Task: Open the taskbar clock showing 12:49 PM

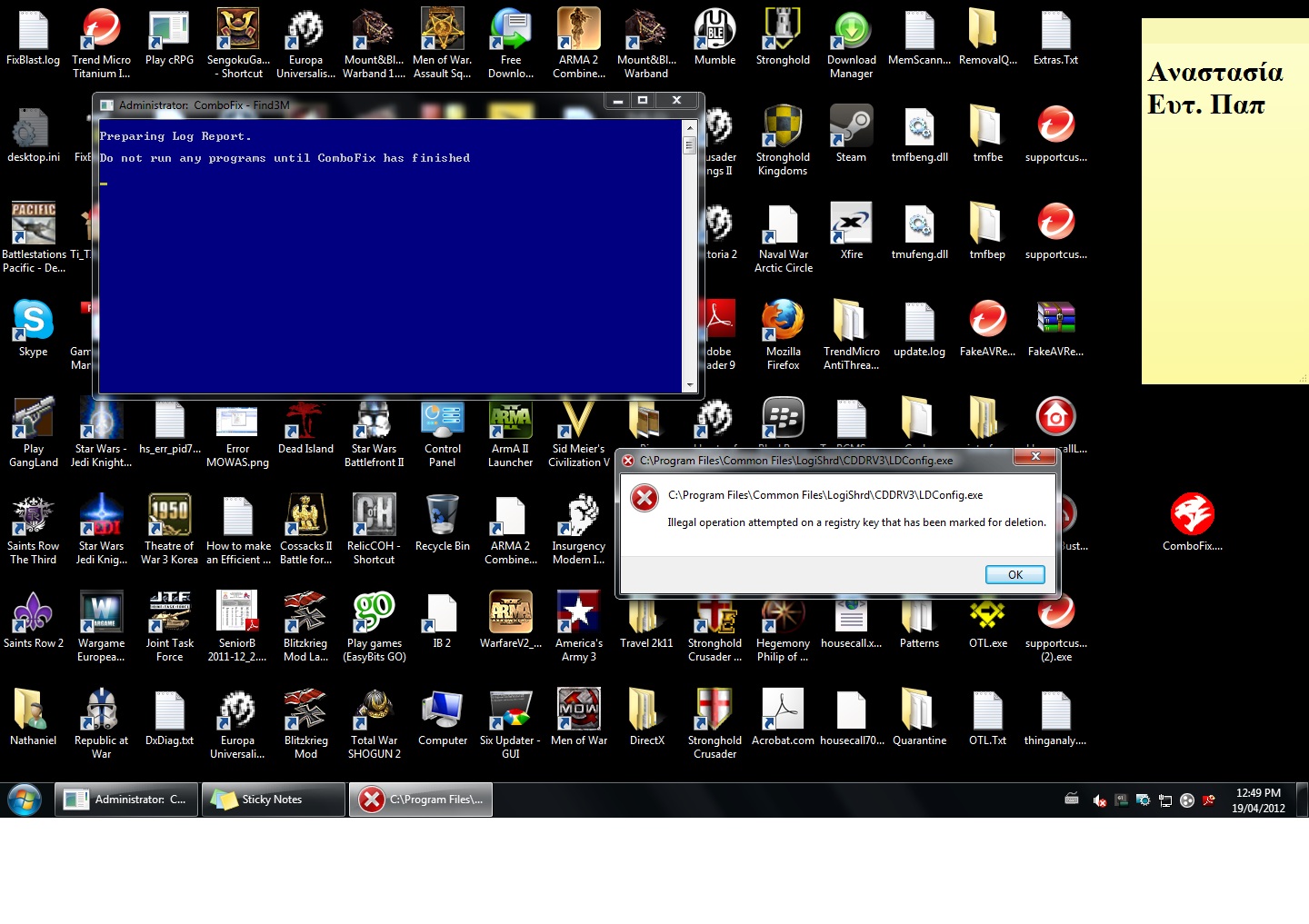Action: (1258, 800)
